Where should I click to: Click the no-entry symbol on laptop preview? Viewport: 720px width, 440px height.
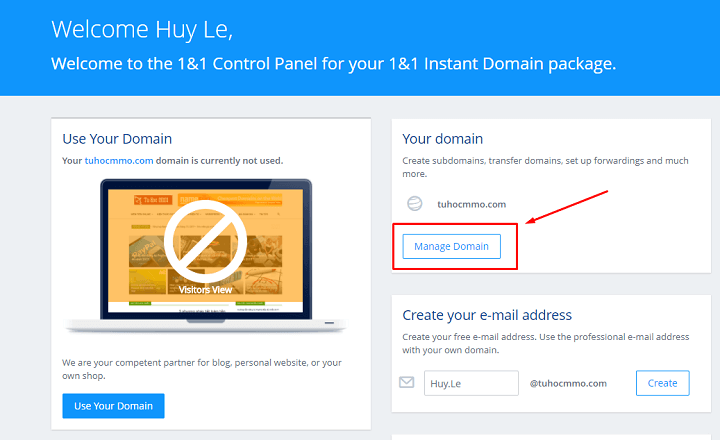tap(205, 241)
